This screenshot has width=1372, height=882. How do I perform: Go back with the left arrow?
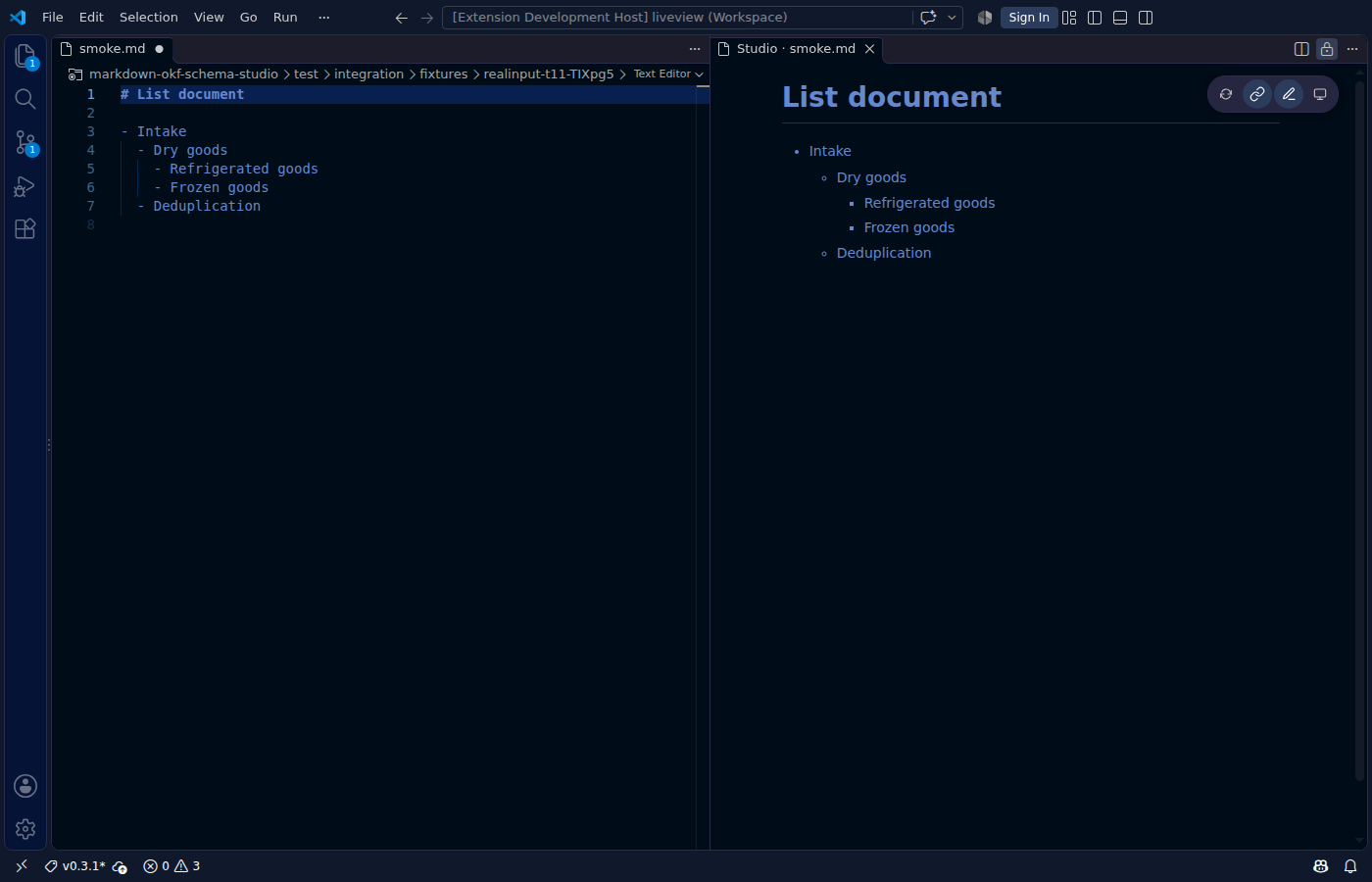pyautogui.click(x=401, y=18)
